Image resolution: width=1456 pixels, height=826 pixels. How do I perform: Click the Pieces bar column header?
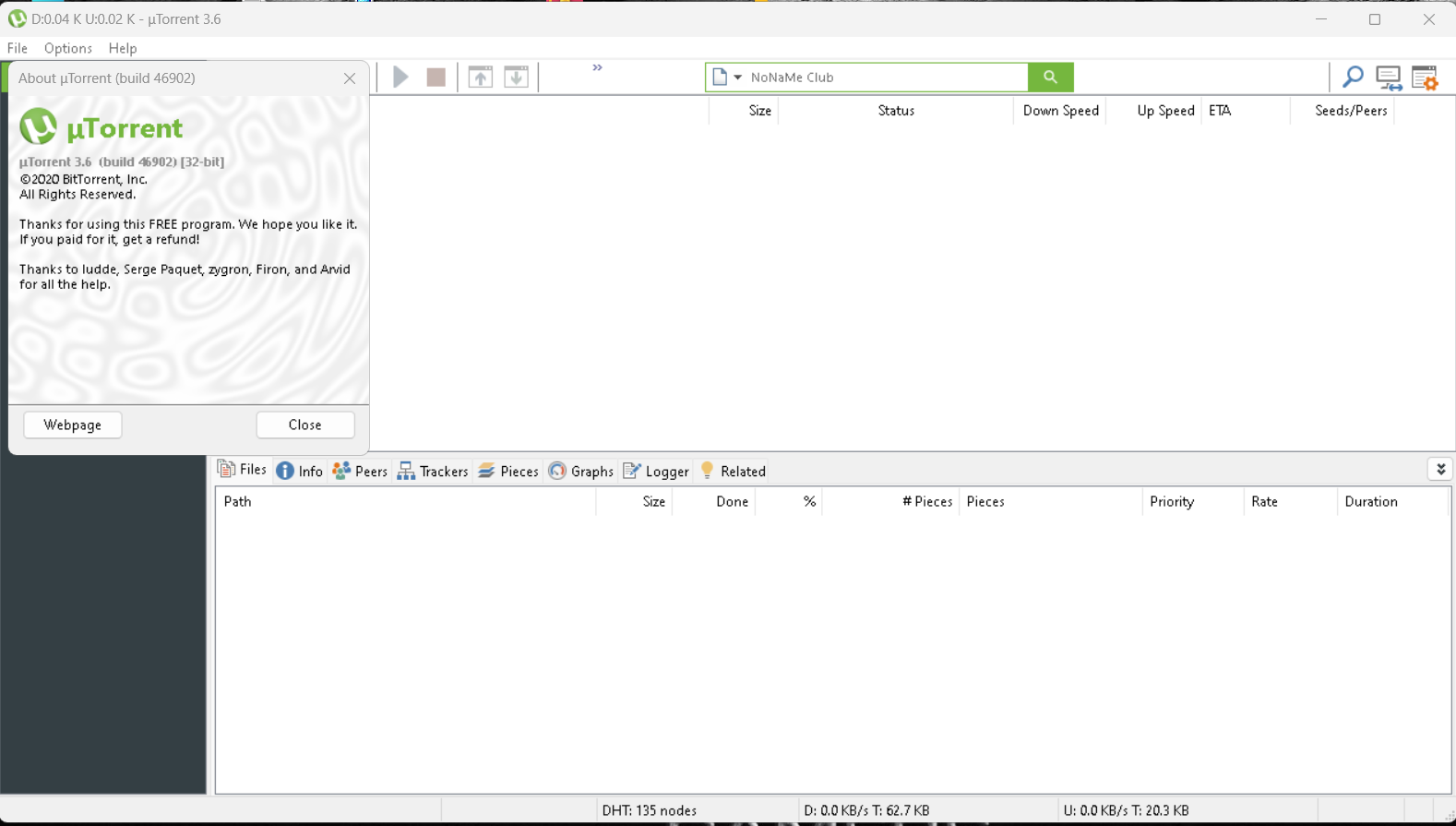coord(1051,502)
